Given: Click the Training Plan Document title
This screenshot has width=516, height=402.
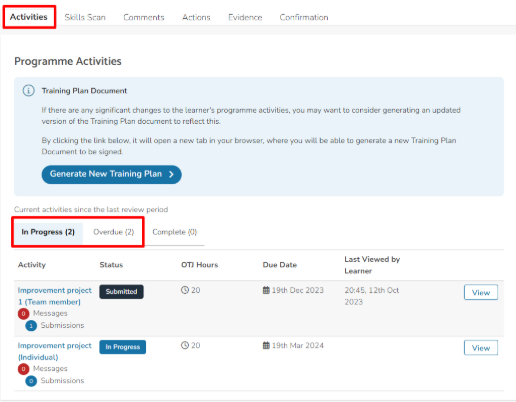Looking at the screenshot, I should coord(84,91).
